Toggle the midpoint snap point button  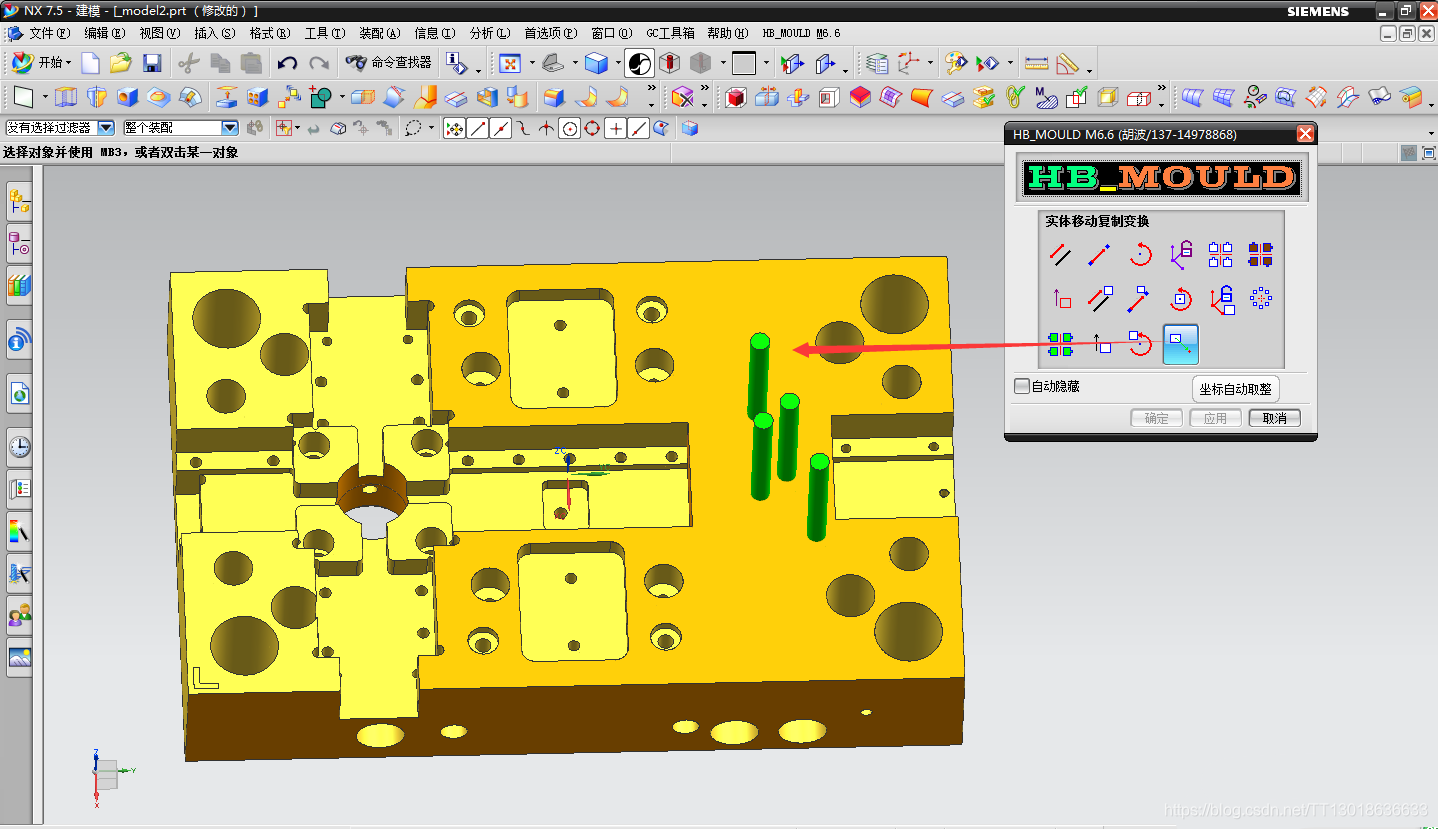(501, 128)
